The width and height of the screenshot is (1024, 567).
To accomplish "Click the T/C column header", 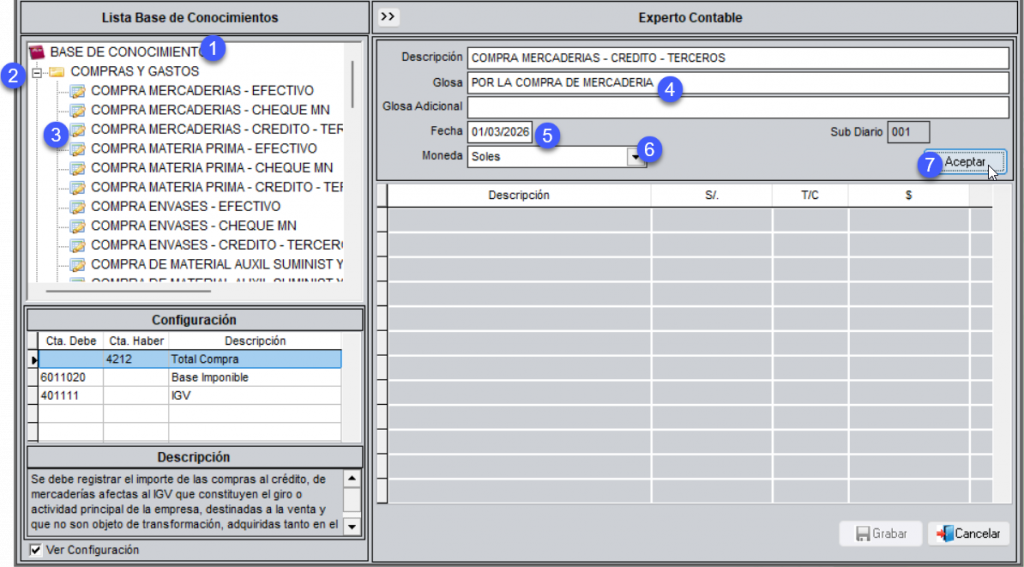I will click(810, 195).
